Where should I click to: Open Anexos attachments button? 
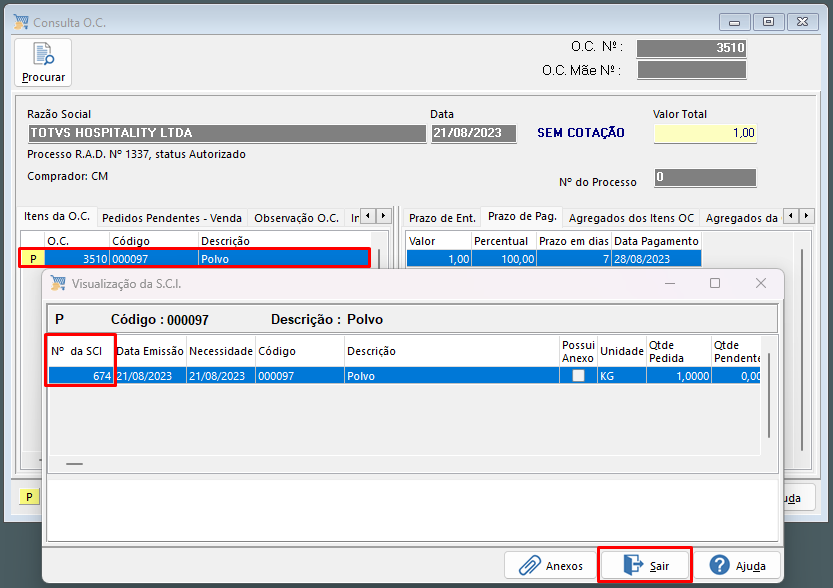pyautogui.click(x=550, y=566)
